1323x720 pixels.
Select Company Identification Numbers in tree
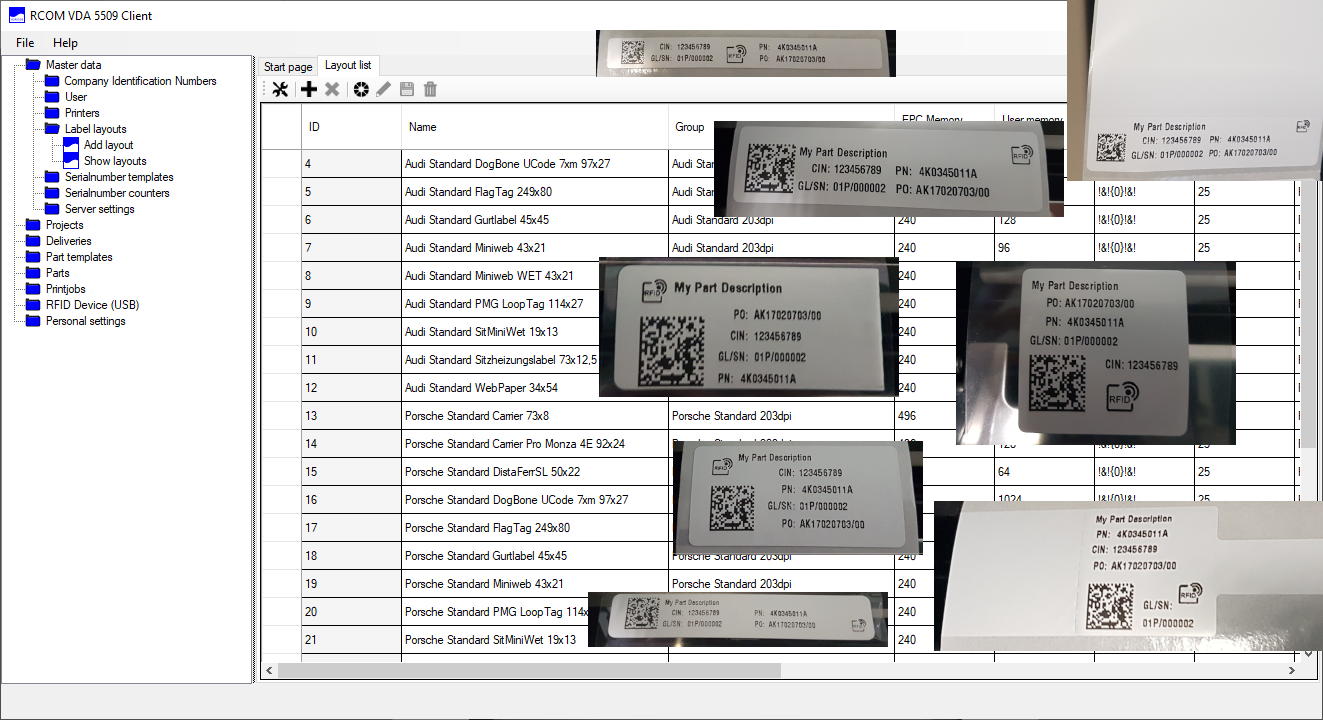(x=140, y=81)
